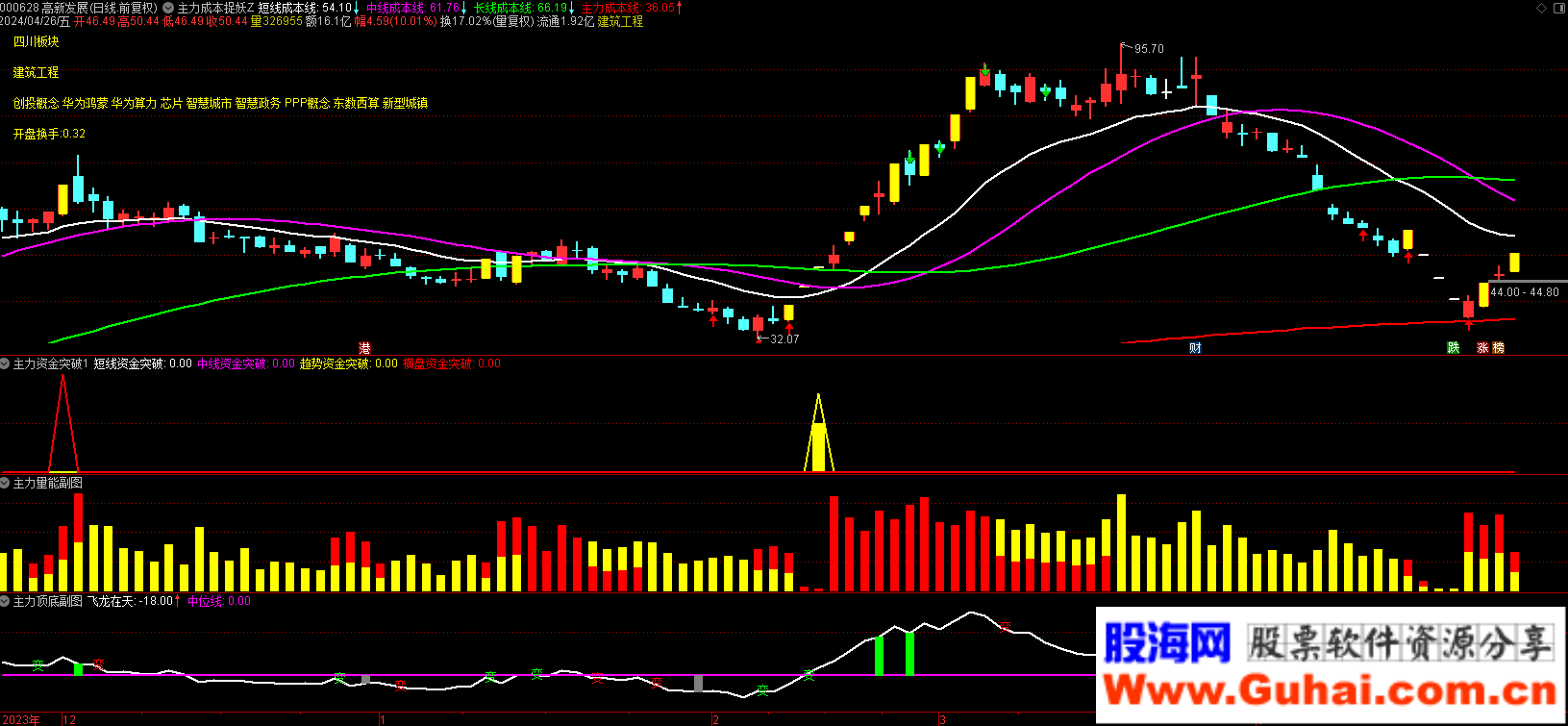
Task: Click the 2023年 timeline label
Action: click(20, 719)
